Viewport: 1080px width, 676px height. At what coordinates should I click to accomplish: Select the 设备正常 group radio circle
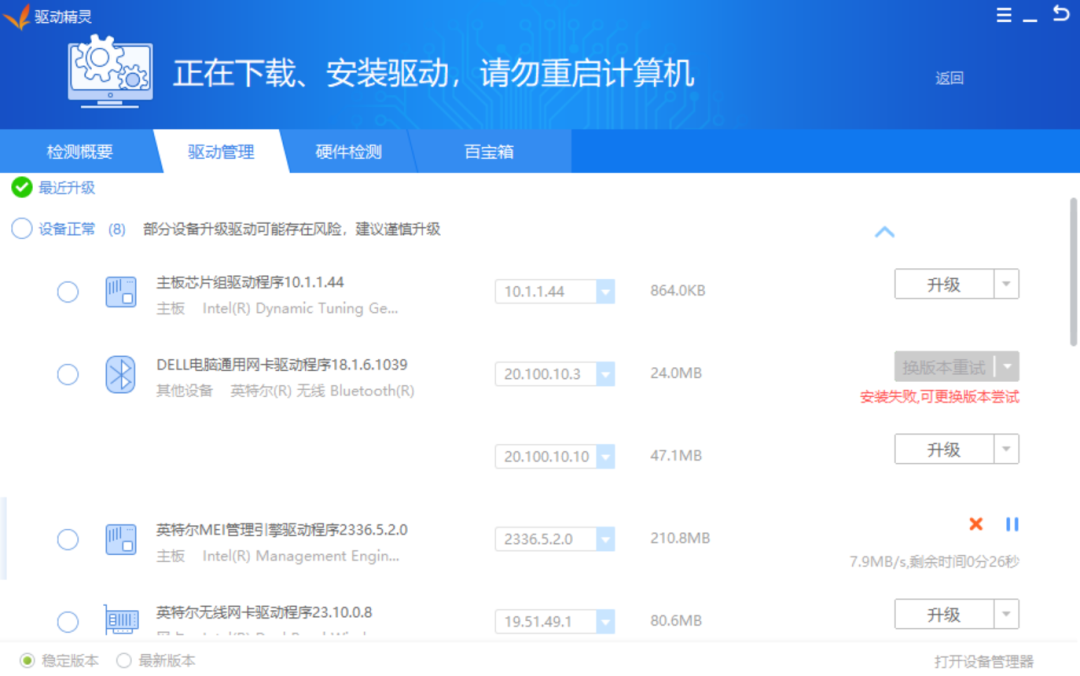22,229
